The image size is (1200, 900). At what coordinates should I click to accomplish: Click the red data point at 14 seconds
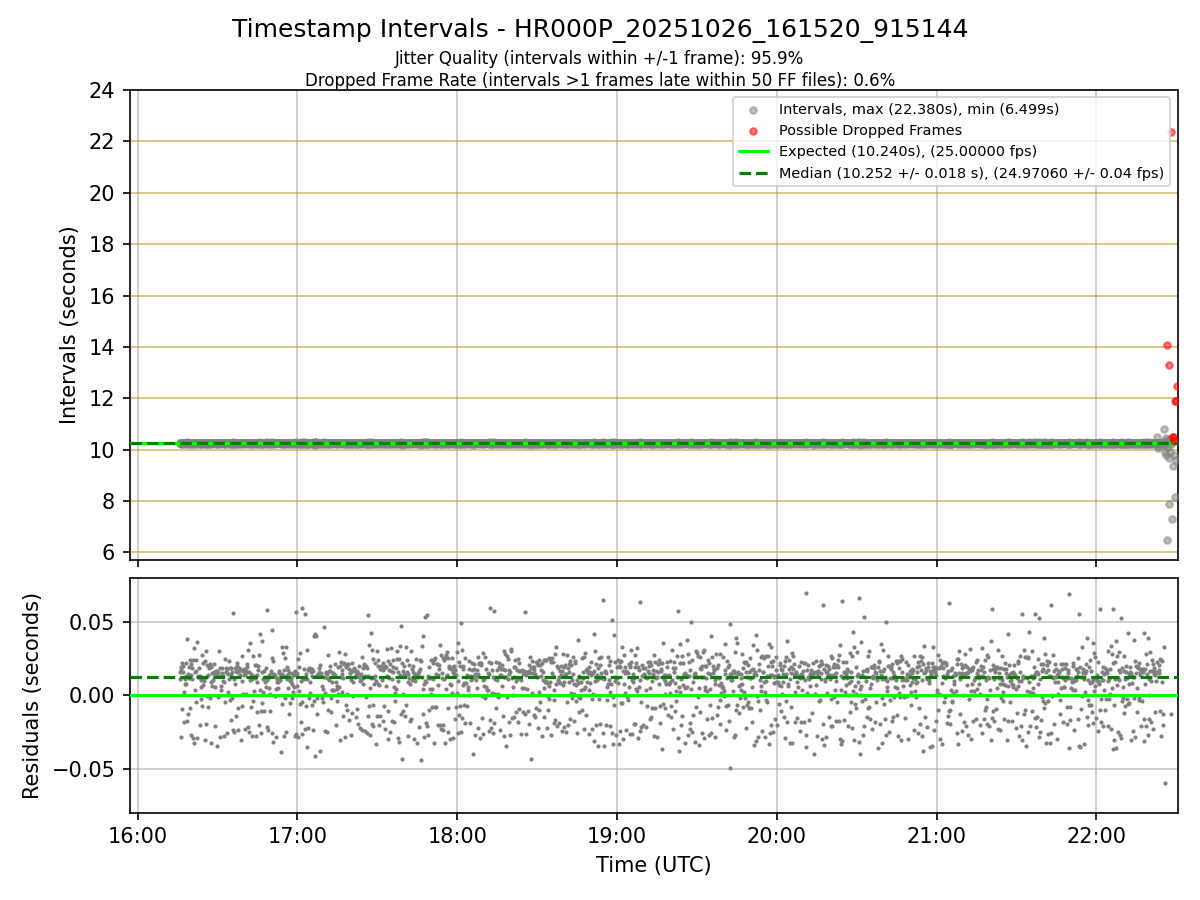click(x=1167, y=345)
